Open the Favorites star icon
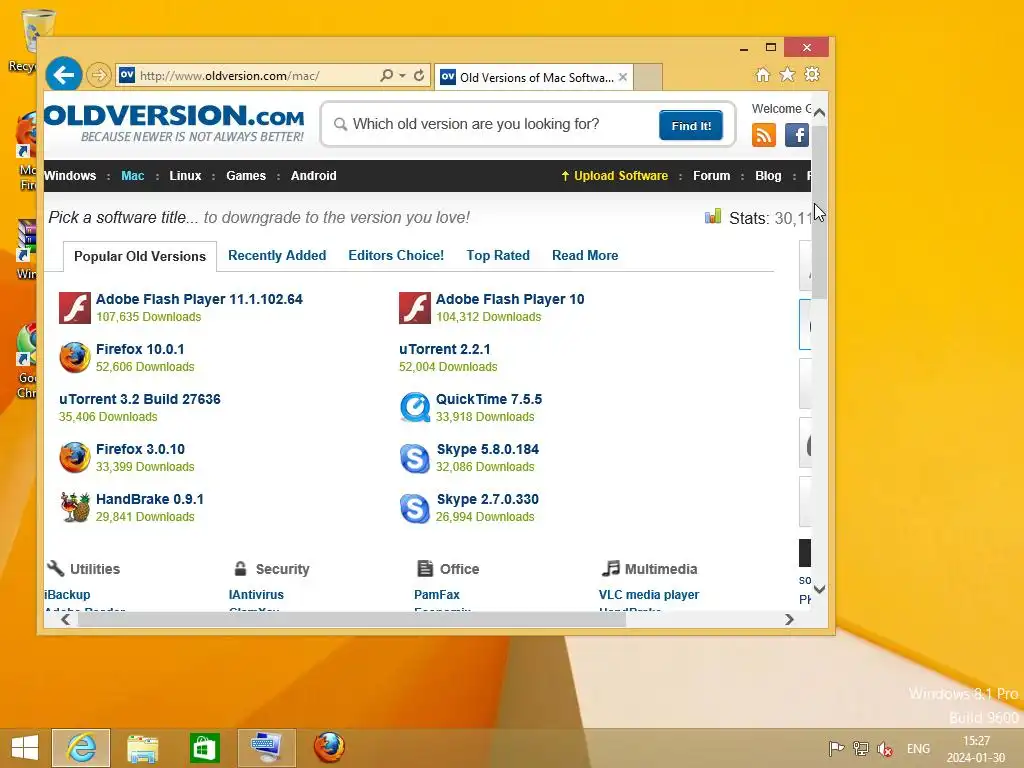 (x=788, y=74)
